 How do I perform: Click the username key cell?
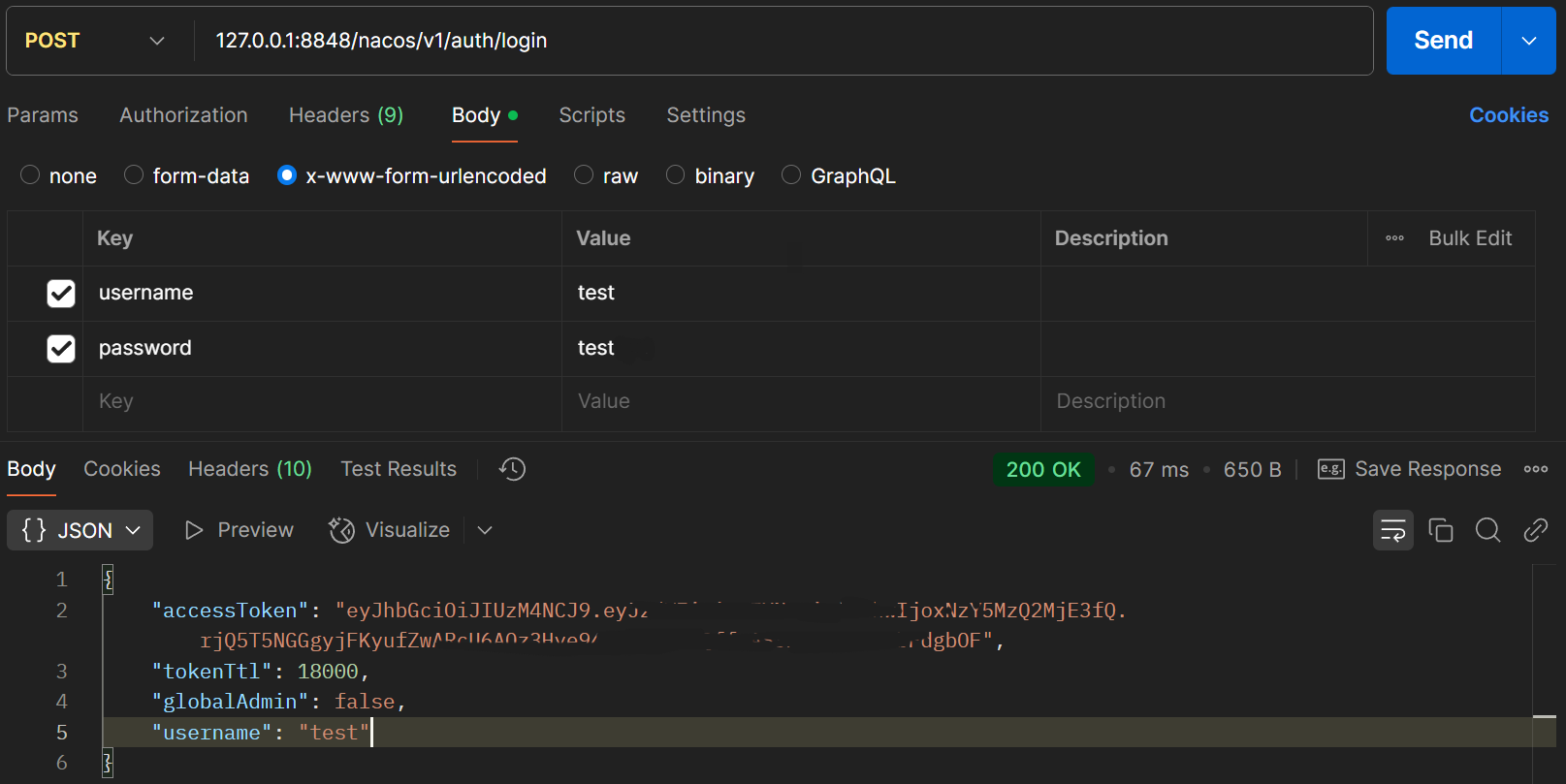pyautogui.click(x=322, y=294)
